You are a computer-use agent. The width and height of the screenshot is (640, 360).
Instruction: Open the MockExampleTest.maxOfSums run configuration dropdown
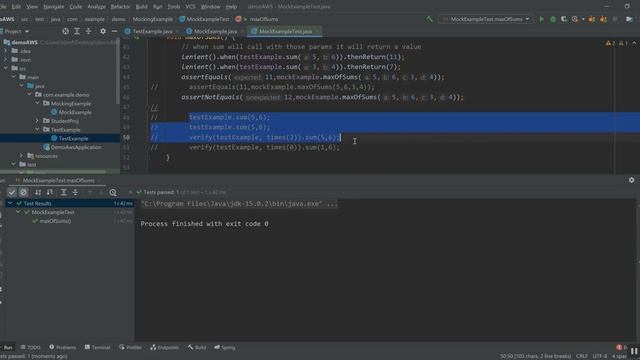486,19
